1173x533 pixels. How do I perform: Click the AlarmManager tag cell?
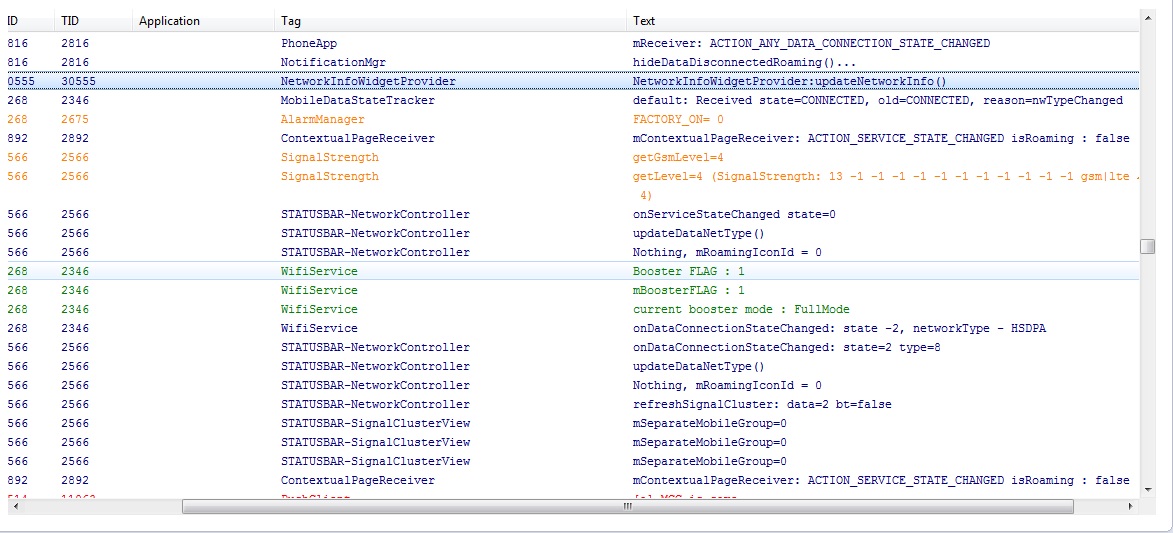(322, 119)
